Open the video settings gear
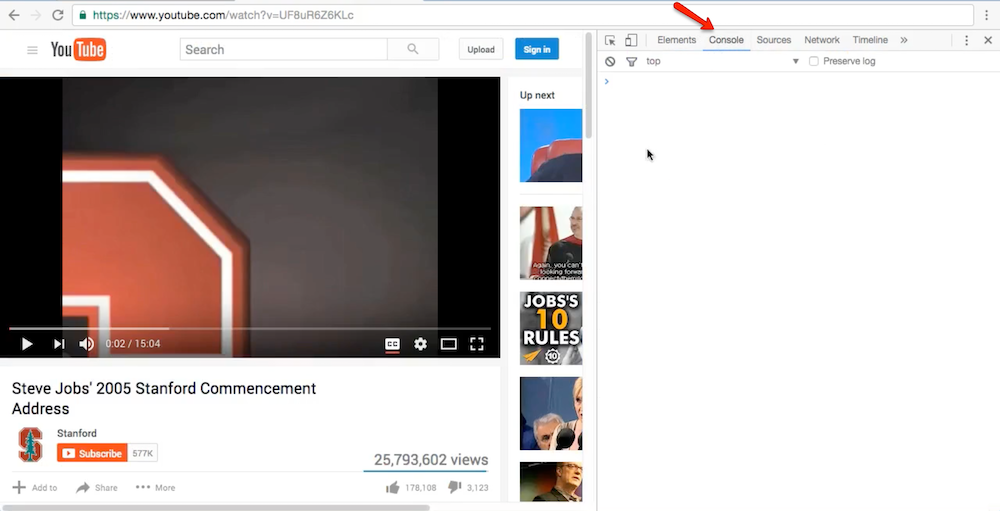1000x511 pixels. coord(420,344)
